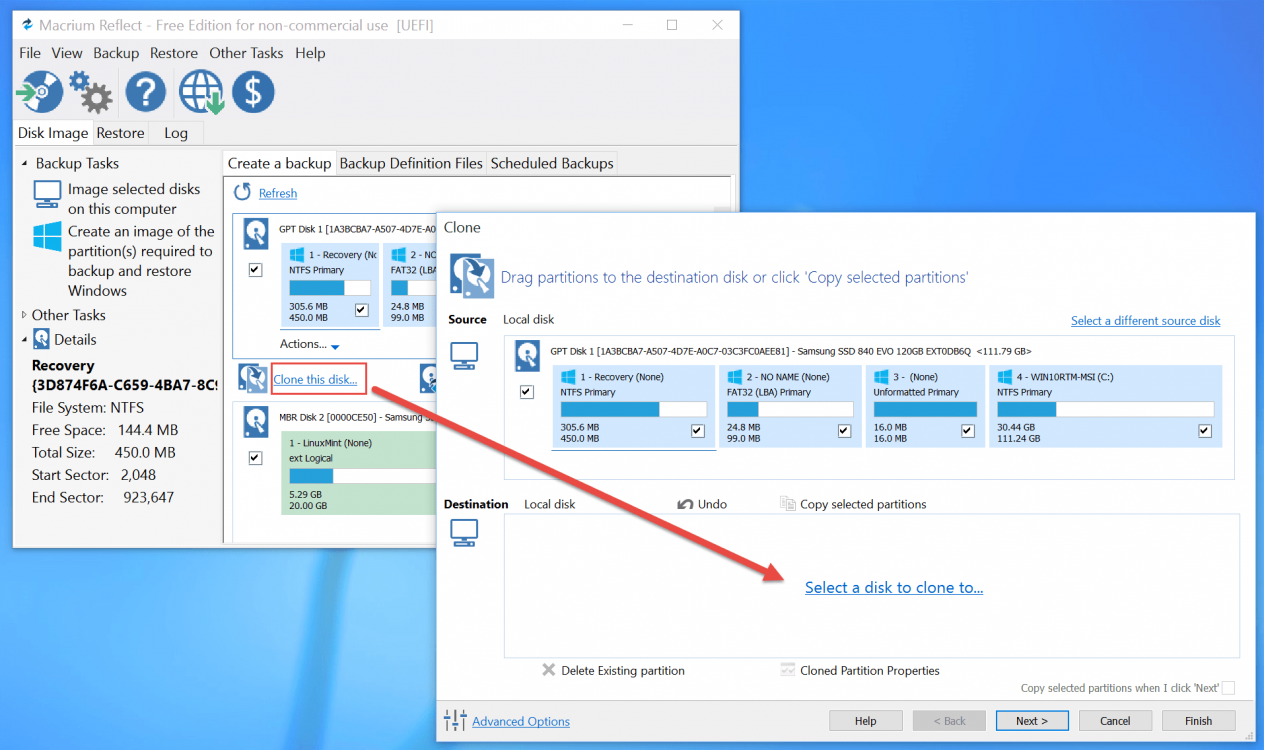1264x750 pixels.
Task: Uncheck partition 3 Unformatted in Clone dialog
Action: 968,431
